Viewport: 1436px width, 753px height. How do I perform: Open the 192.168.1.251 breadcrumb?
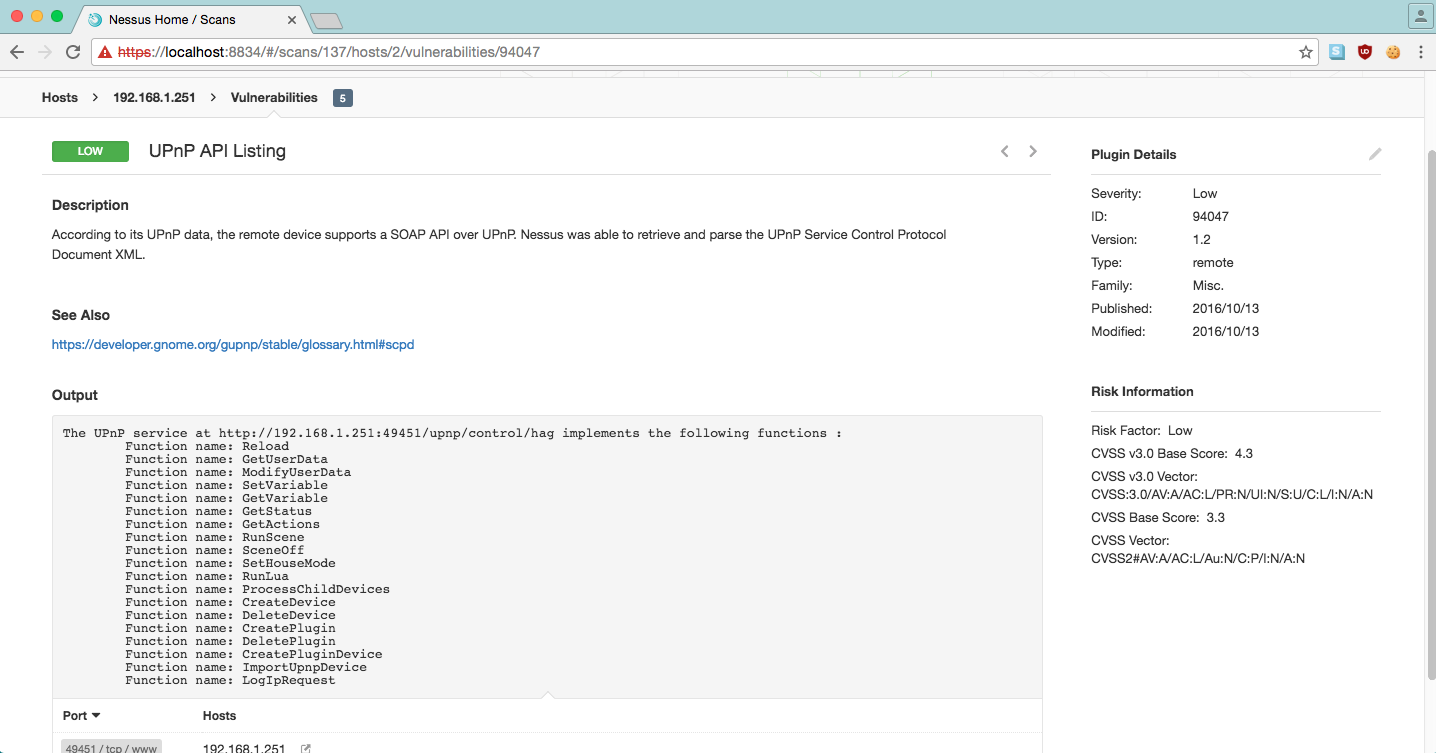154,97
